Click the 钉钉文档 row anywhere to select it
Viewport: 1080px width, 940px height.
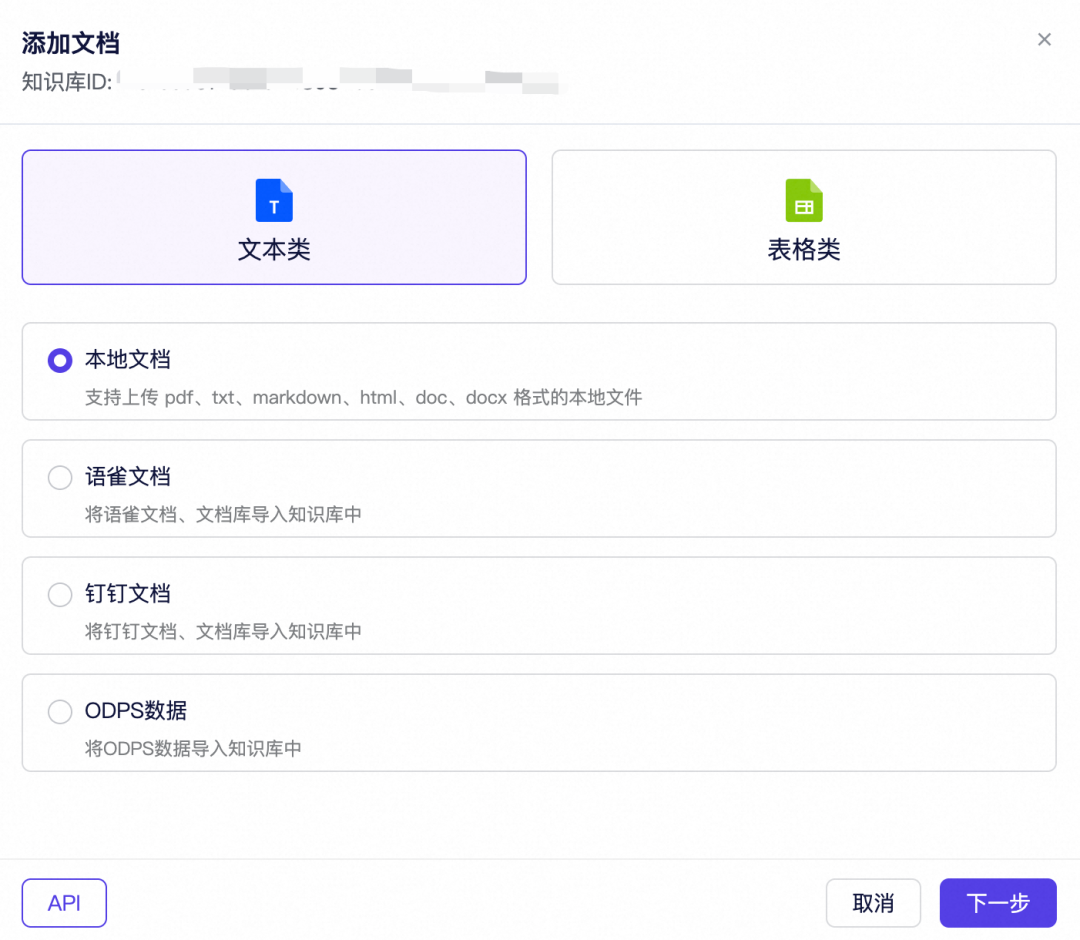click(x=540, y=605)
